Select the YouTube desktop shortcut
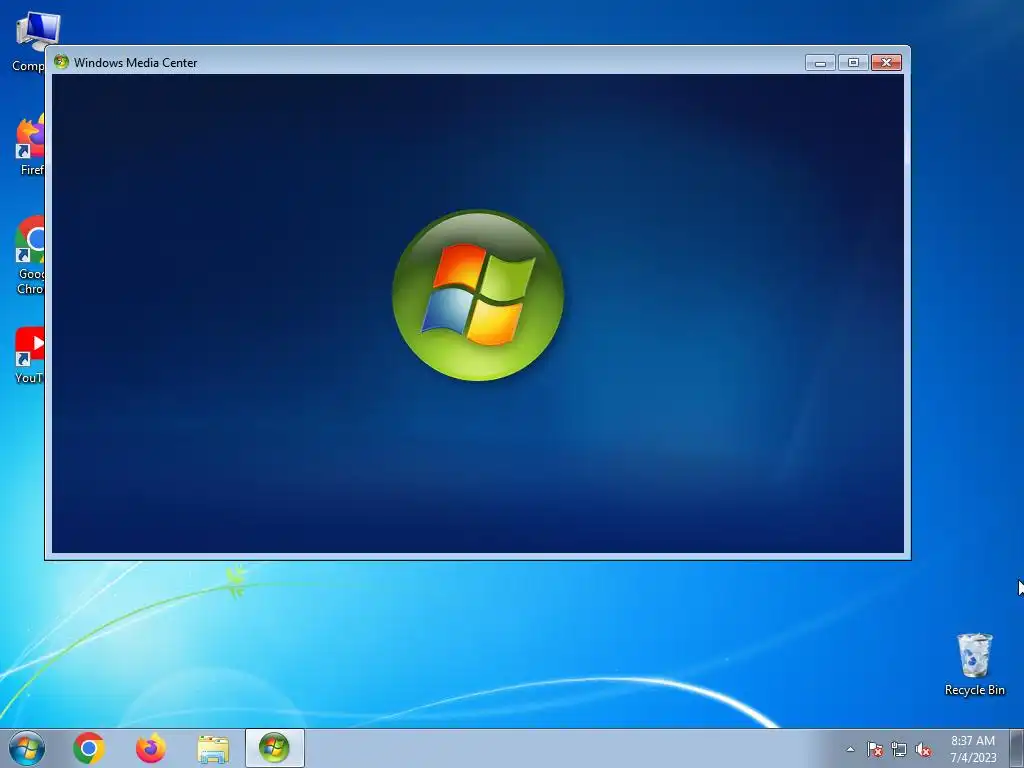The height and width of the screenshot is (768, 1024). (29, 355)
